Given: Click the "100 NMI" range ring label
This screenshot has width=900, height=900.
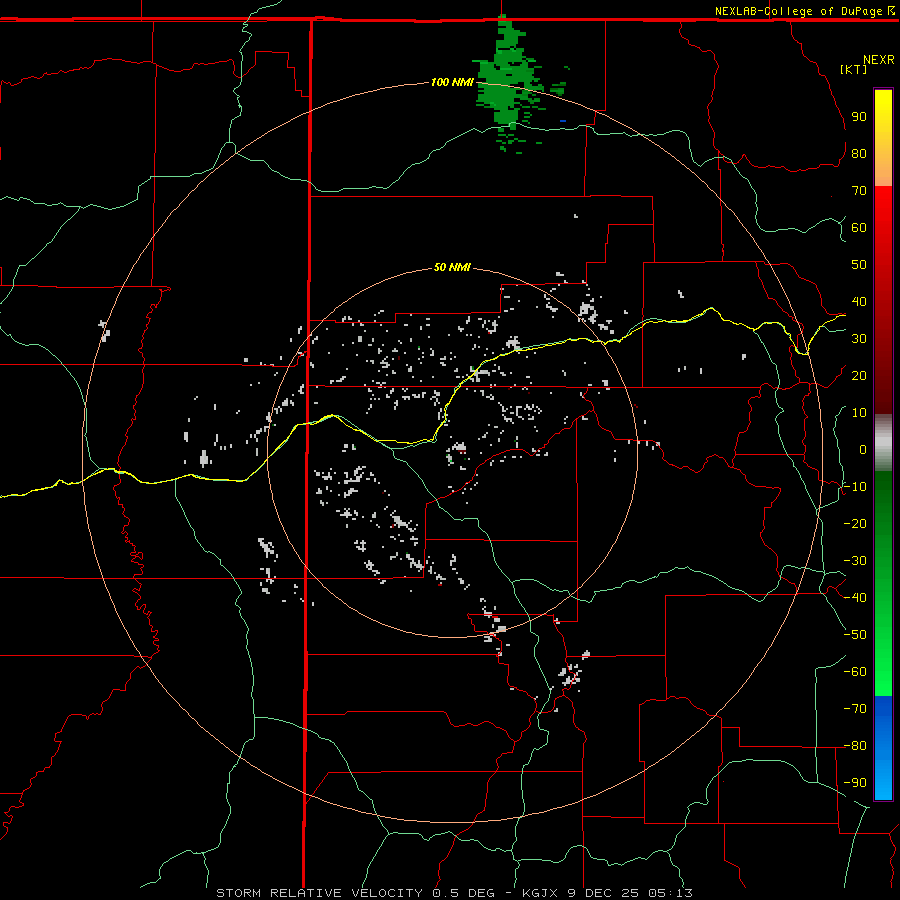Looking at the screenshot, I should [452, 82].
